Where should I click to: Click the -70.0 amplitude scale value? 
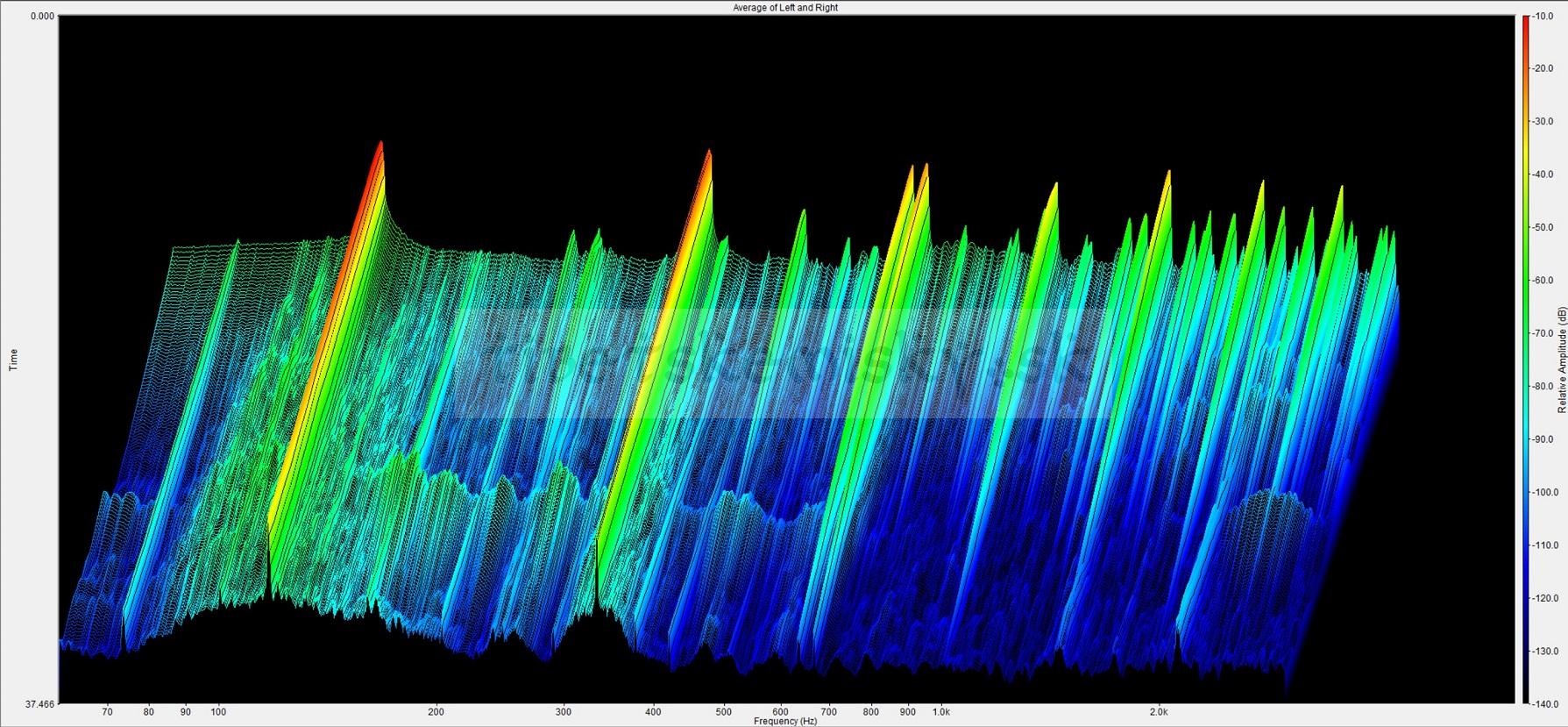[x=1543, y=333]
